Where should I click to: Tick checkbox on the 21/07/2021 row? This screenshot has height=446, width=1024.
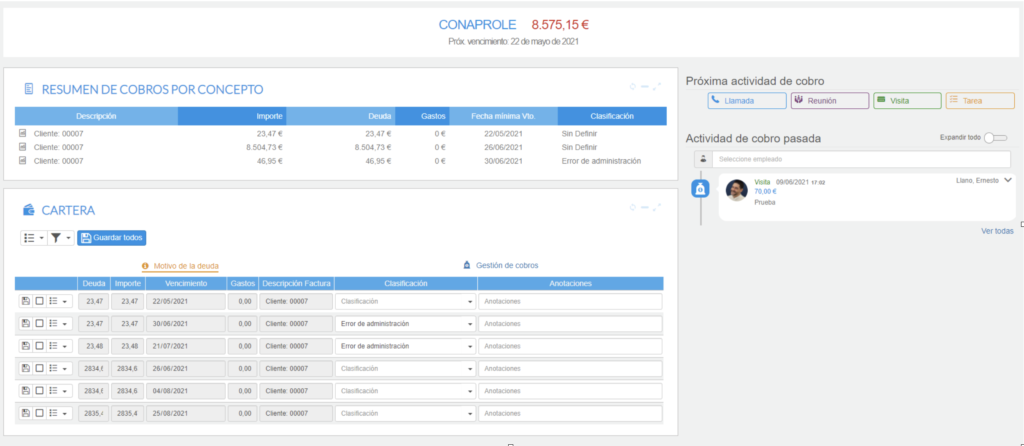(x=39, y=345)
